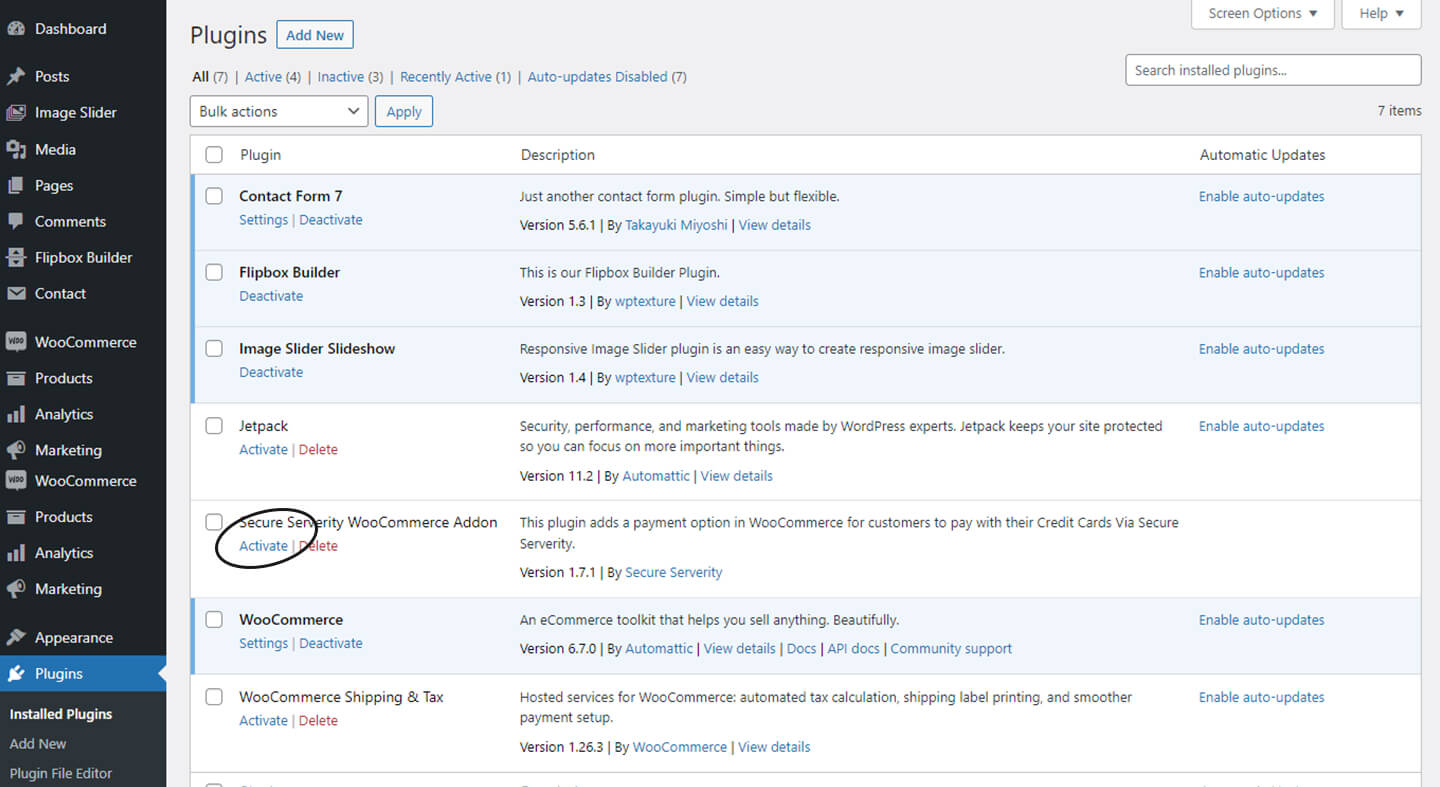The image size is (1440, 787).
Task: Filter plugins by Active (4)
Action: click(x=273, y=77)
